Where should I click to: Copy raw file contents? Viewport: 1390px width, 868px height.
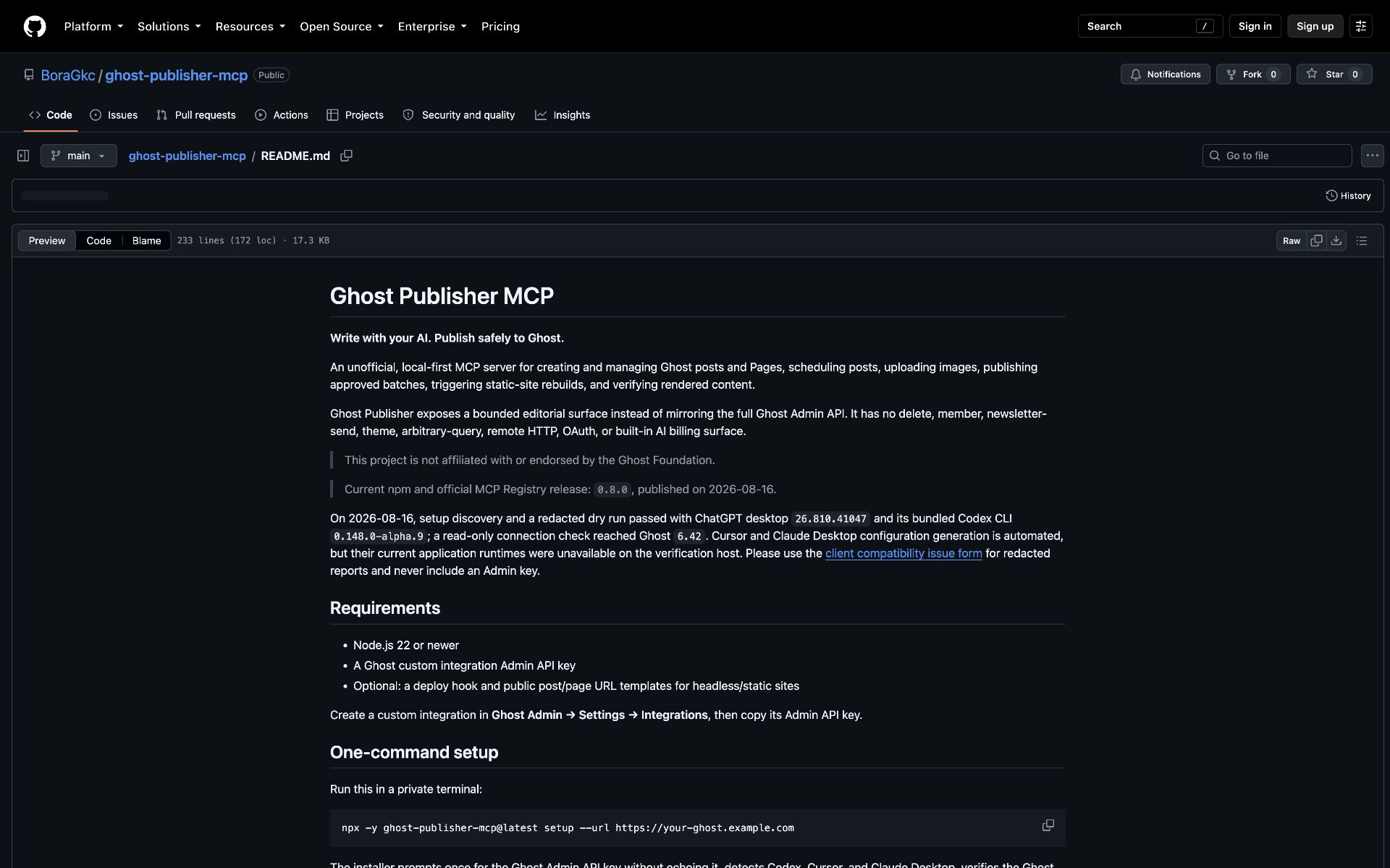pos(1316,240)
